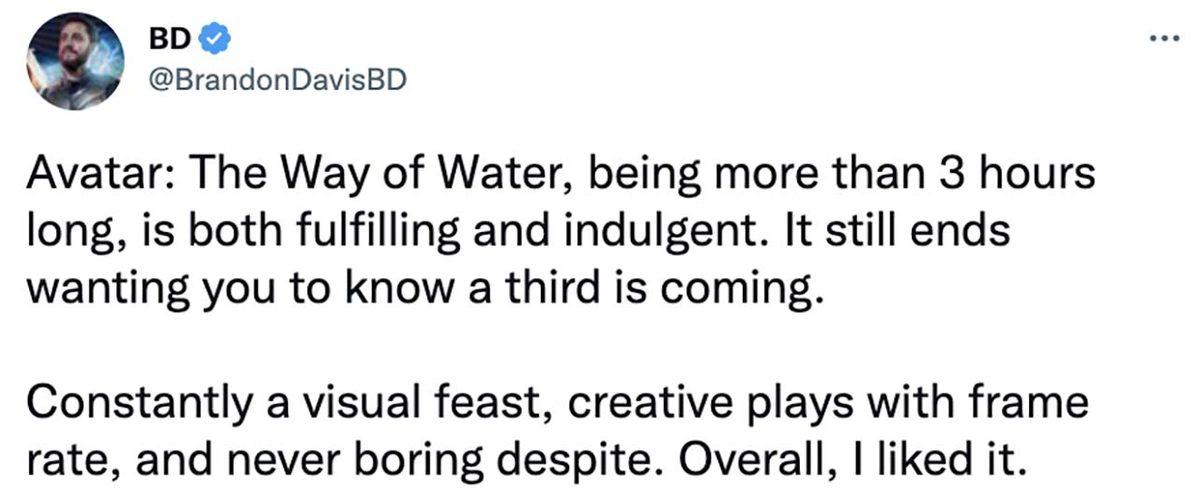This screenshot has width=1200, height=494.
Task: Click the word "frame" in the tweet
Action: click(1032, 406)
